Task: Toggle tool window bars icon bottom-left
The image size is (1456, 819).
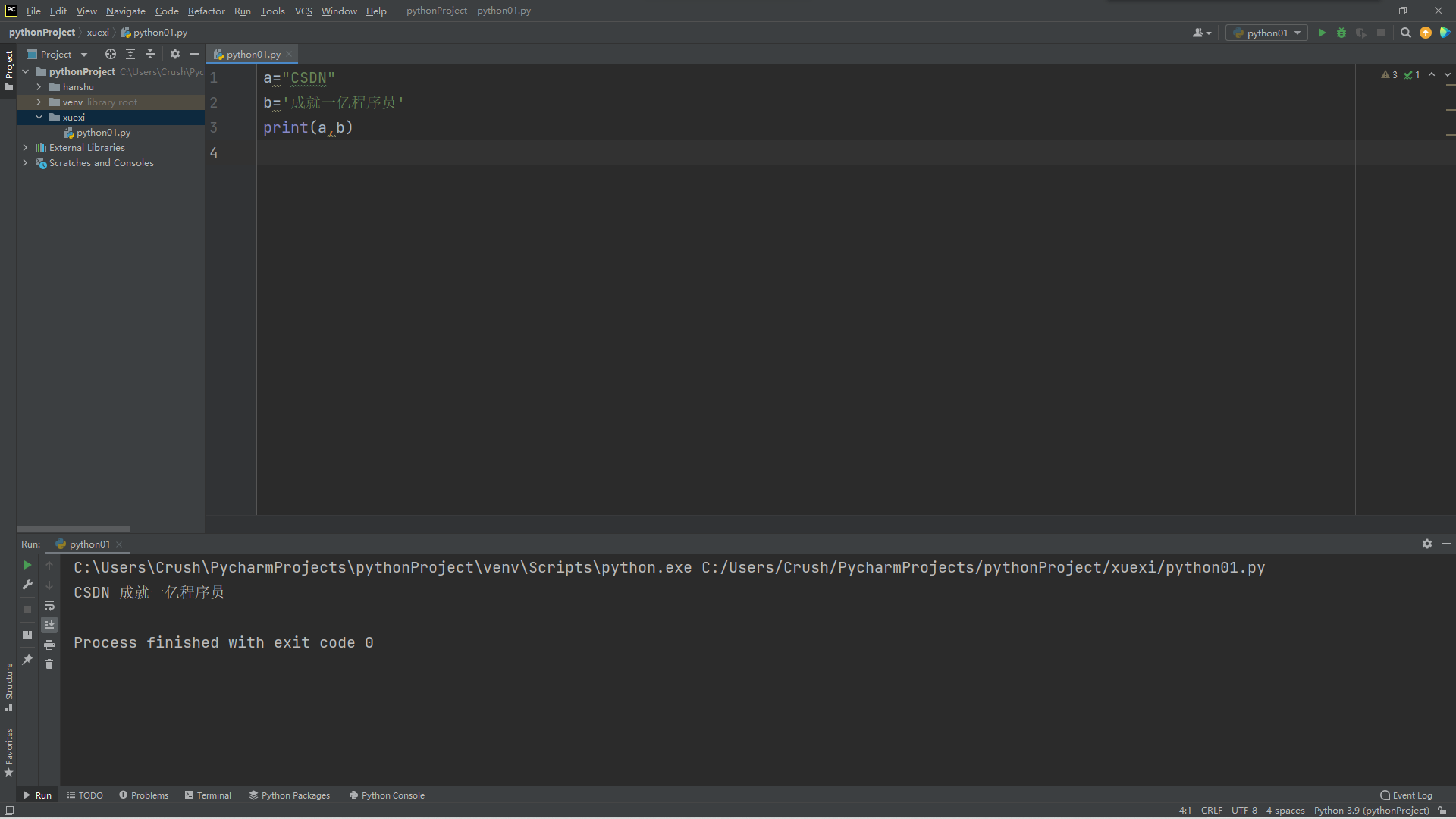Action: click(x=8, y=810)
